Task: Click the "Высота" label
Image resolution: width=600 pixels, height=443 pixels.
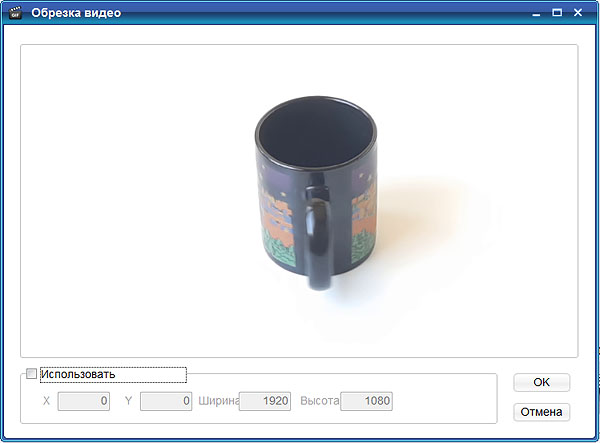Action: tap(320, 401)
